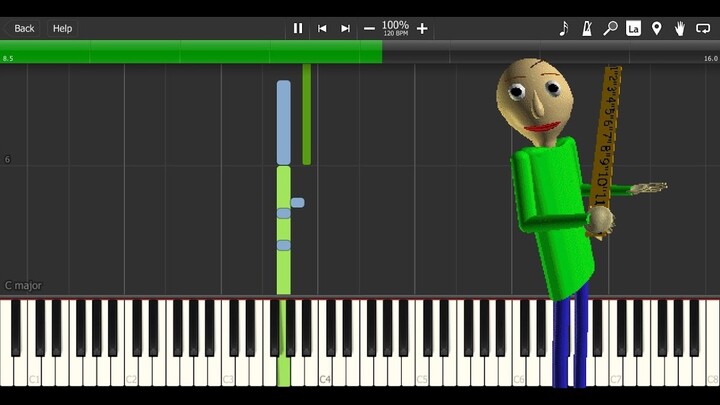720x405 pixels.
Task: Click the 100% 120 BPM speed display
Action: (395, 28)
